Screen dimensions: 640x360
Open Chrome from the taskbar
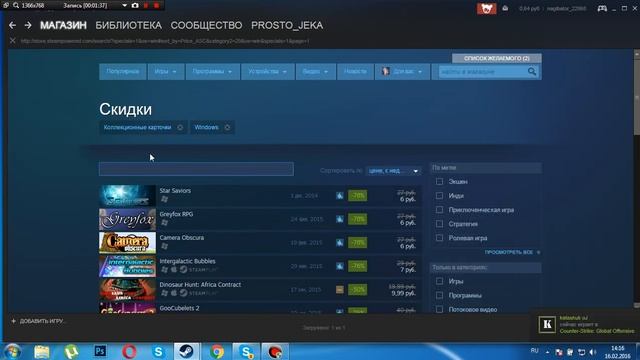217,351
